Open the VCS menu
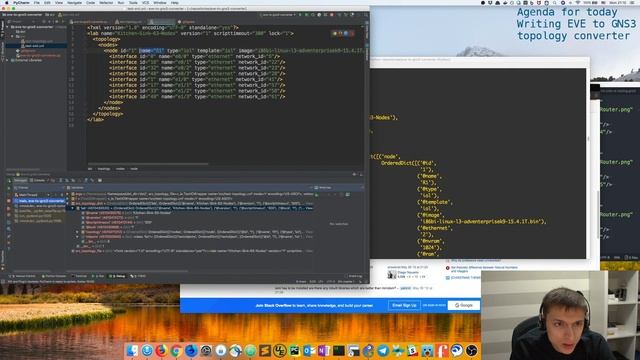Screen dimensions: 640x360 click(145, 2)
